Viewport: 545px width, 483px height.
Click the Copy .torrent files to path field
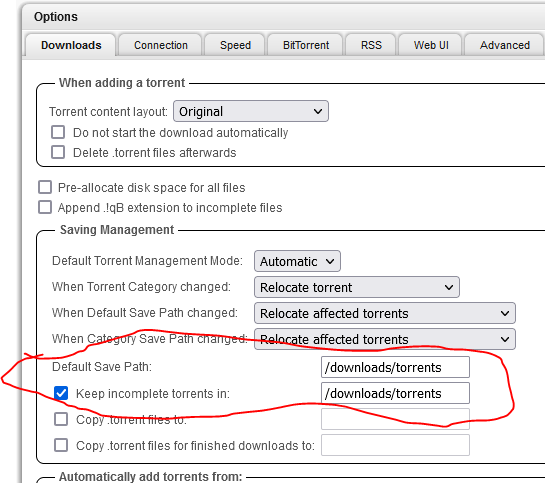(395, 419)
